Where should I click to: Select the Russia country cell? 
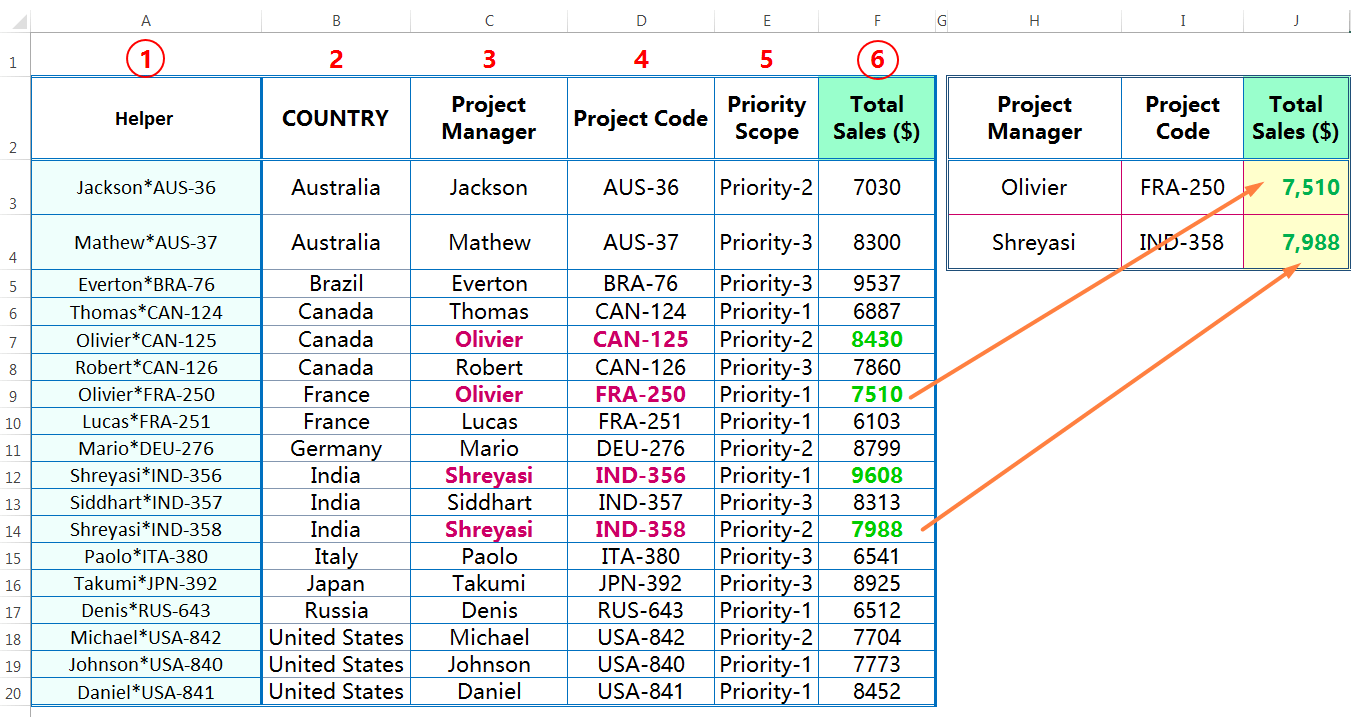tap(336, 610)
